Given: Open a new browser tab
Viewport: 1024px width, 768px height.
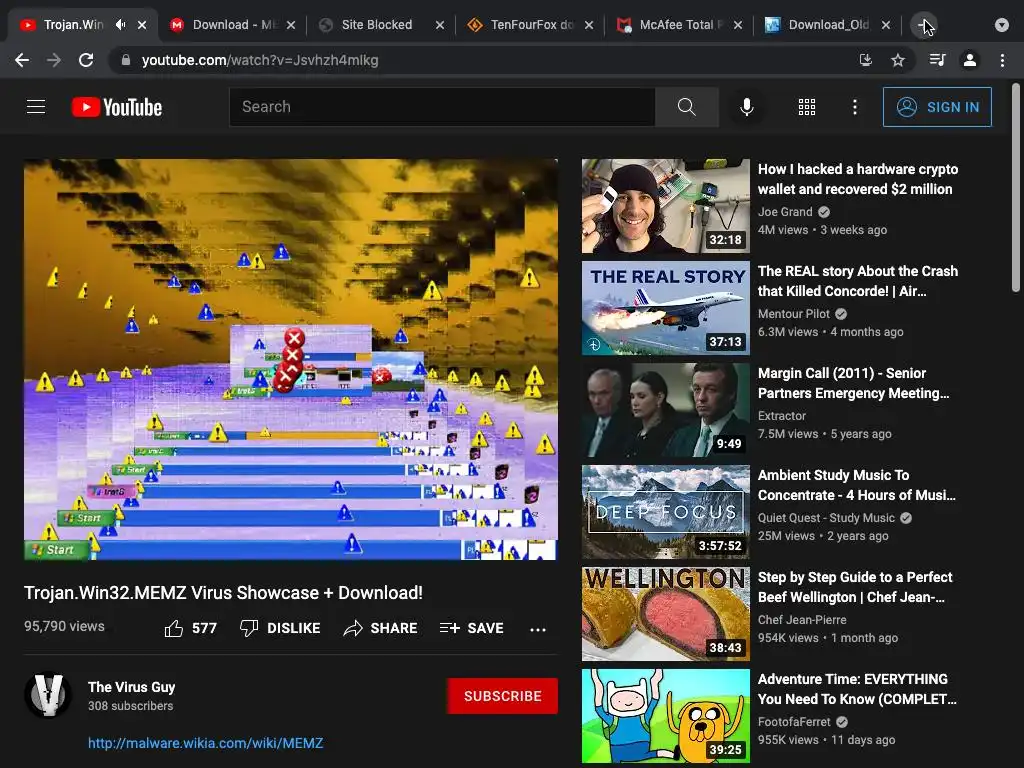Looking at the screenshot, I should coord(923,25).
